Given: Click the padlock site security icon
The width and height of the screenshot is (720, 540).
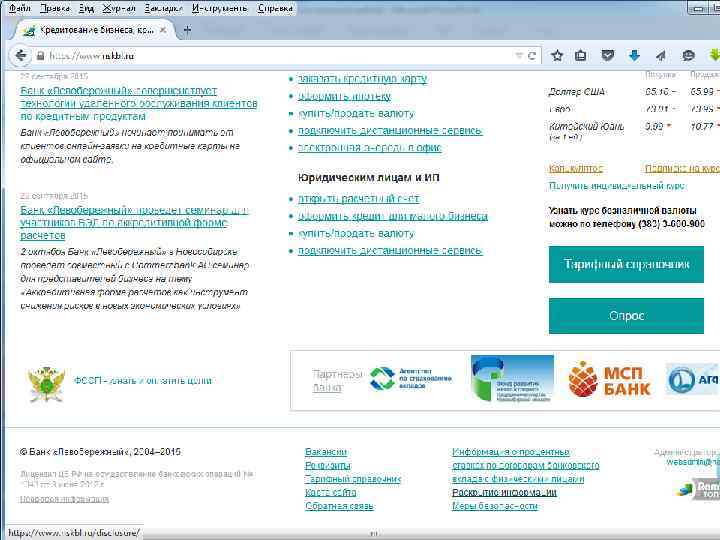Looking at the screenshot, I should tap(40, 56).
